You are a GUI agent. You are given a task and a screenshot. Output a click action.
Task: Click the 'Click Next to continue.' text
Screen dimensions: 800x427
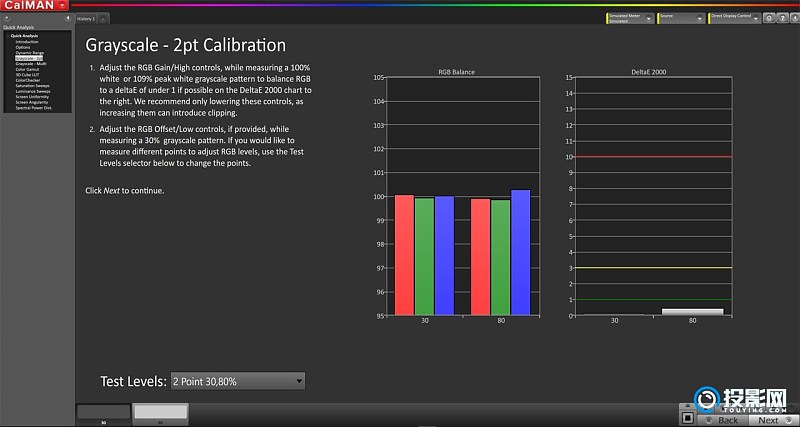click(x=125, y=191)
